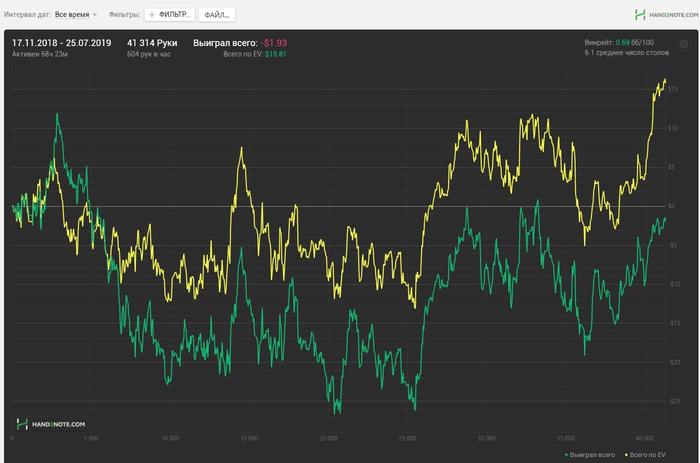This screenshot has width=700, height=463.
Task: Click the 'Интервал дат:' label
Action: coord(27,15)
